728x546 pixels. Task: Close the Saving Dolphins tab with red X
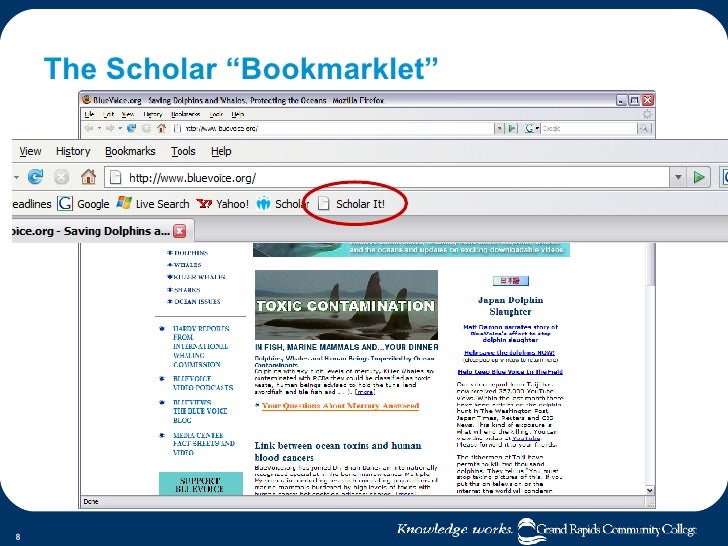point(180,231)
